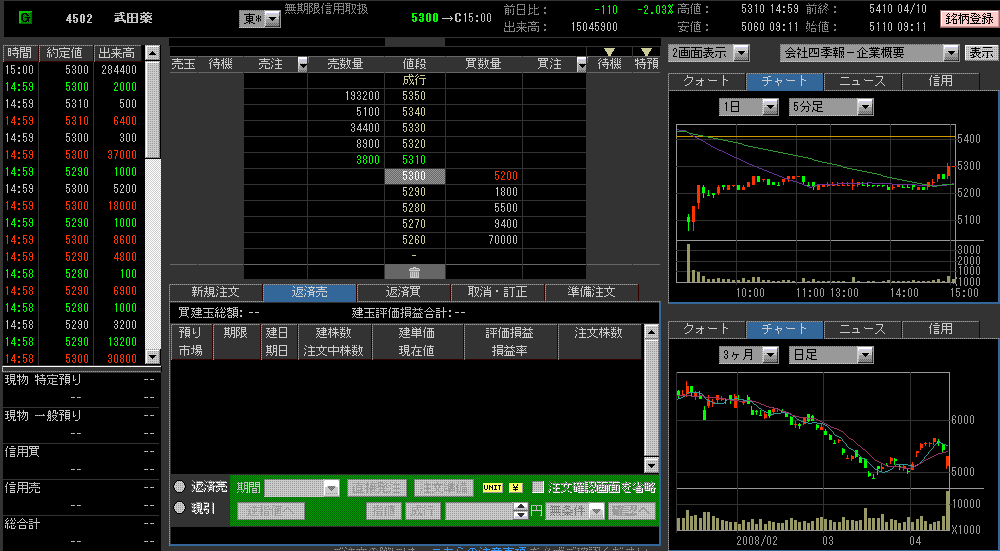Image resolution: width=1000 pixels, height=551 pixels.
Task: Select the 現引 radio button
Action: (180, 508)
